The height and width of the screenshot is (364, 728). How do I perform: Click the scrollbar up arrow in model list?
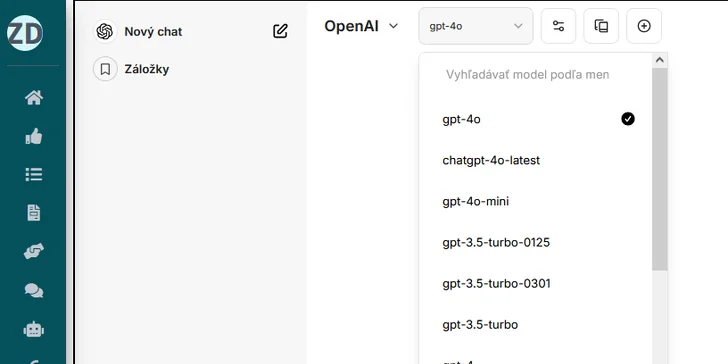click(659, 60)
